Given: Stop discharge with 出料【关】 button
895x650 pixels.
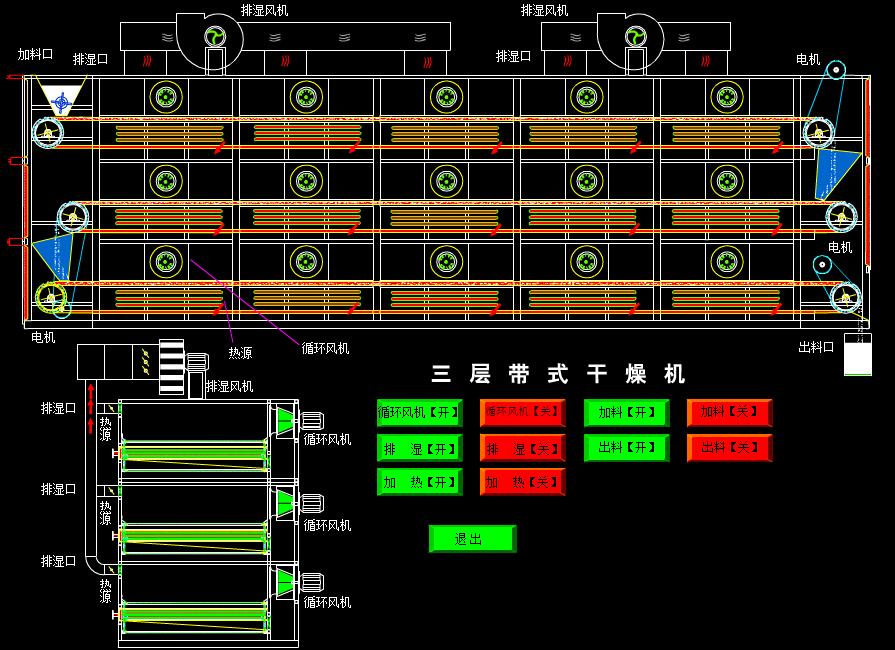Looking at the screenshot, I should pyautogui.click(x=729, y=448).
